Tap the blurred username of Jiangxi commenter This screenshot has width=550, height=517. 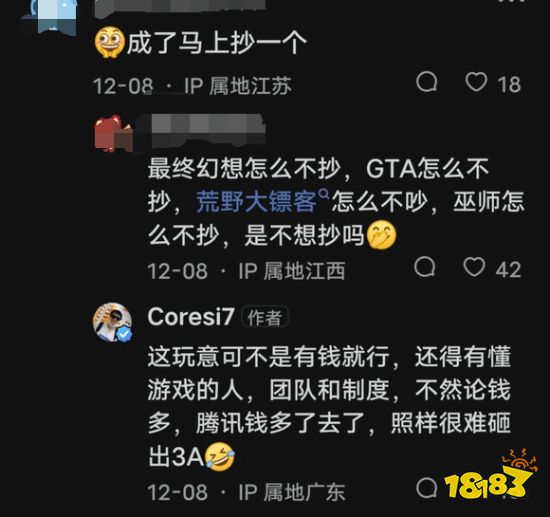[201, 130]
